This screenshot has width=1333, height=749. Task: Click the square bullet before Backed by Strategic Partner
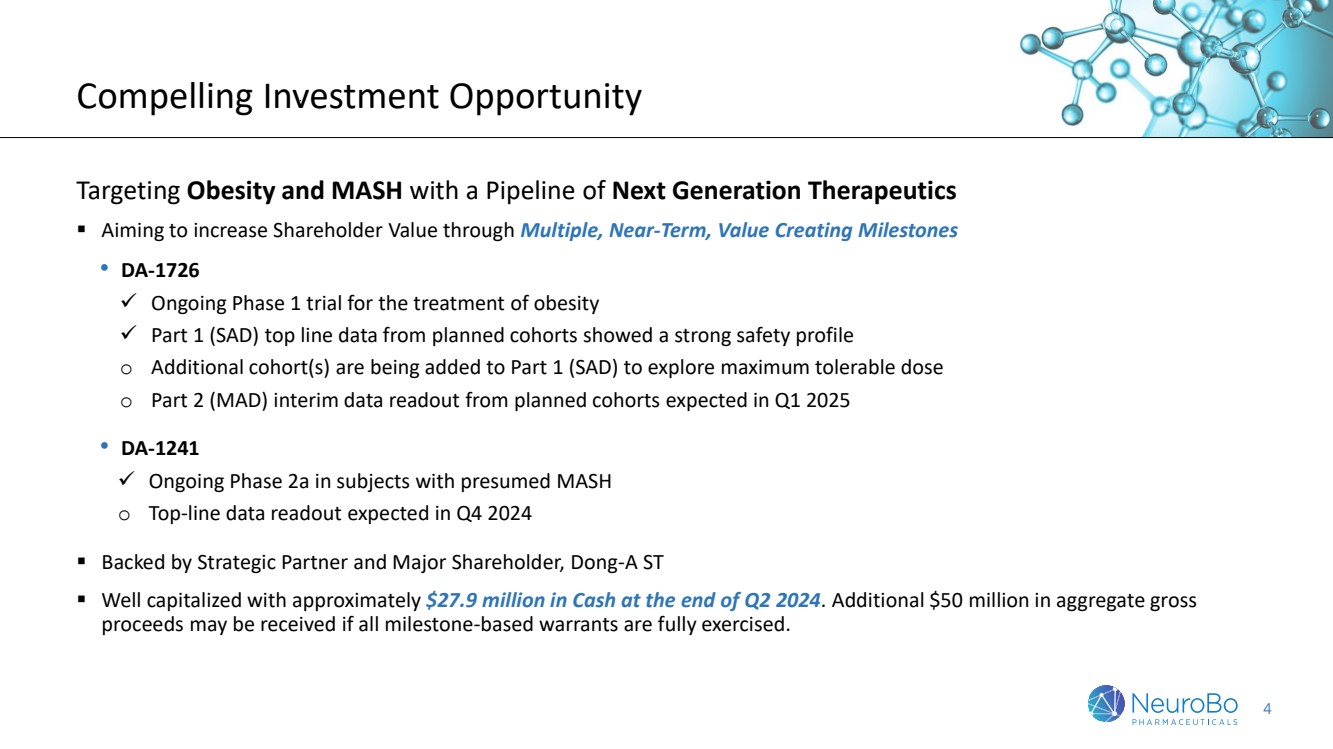tap(82, 562)
